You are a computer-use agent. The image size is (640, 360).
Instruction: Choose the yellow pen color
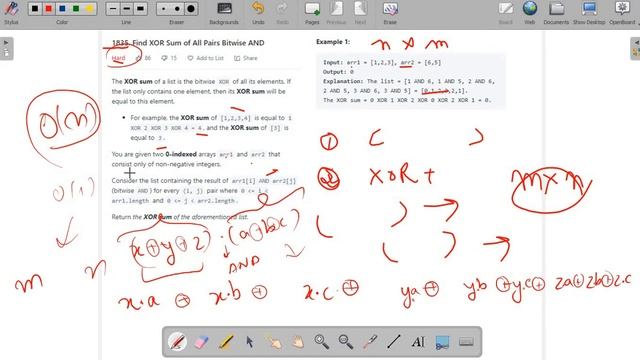[x=89, y=9]
